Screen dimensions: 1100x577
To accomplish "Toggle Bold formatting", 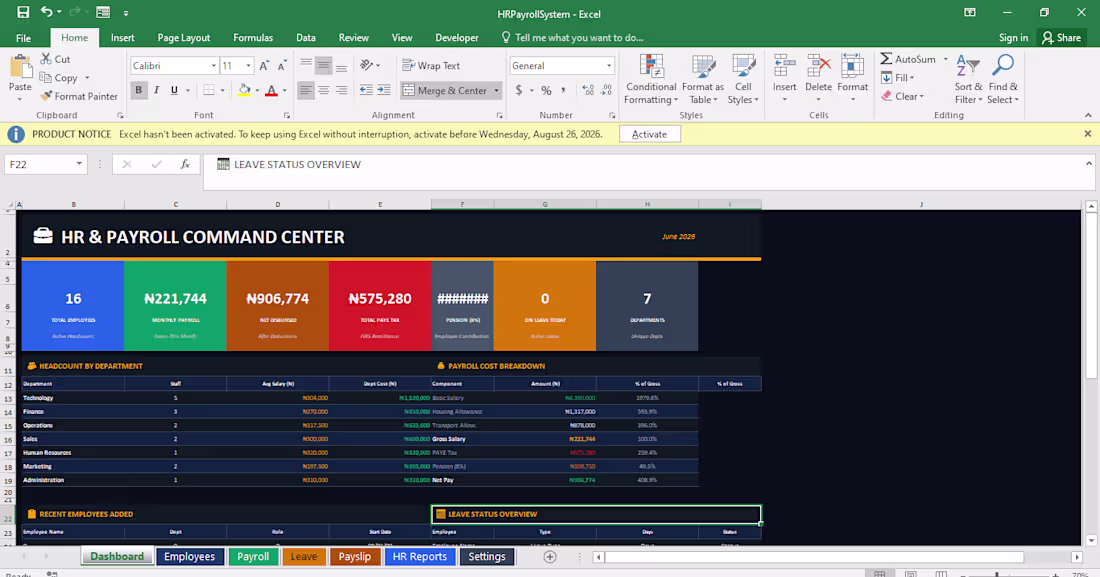I will pos(139,90).
